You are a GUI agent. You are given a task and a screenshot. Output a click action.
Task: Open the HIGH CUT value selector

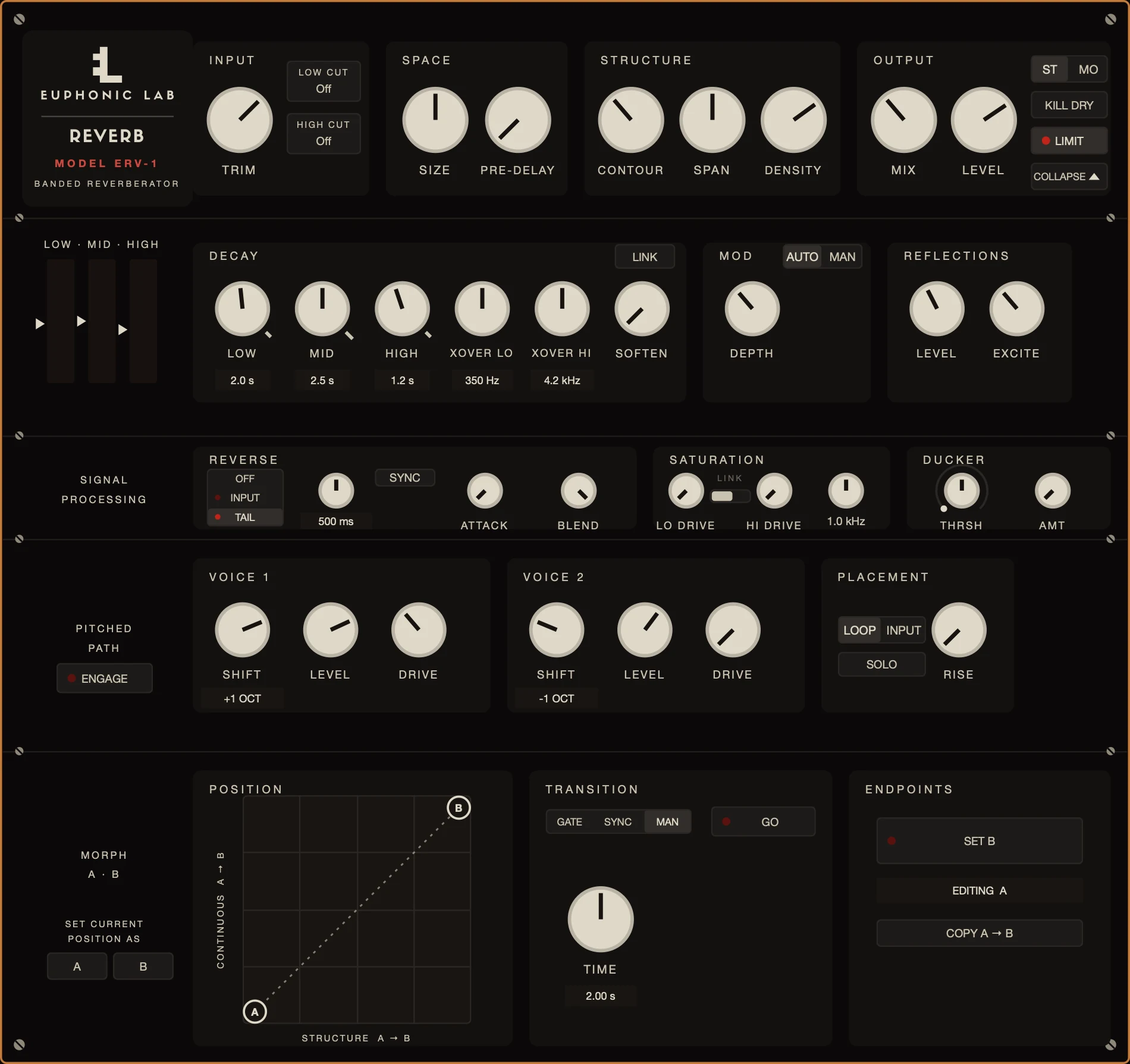pos(324,134)
